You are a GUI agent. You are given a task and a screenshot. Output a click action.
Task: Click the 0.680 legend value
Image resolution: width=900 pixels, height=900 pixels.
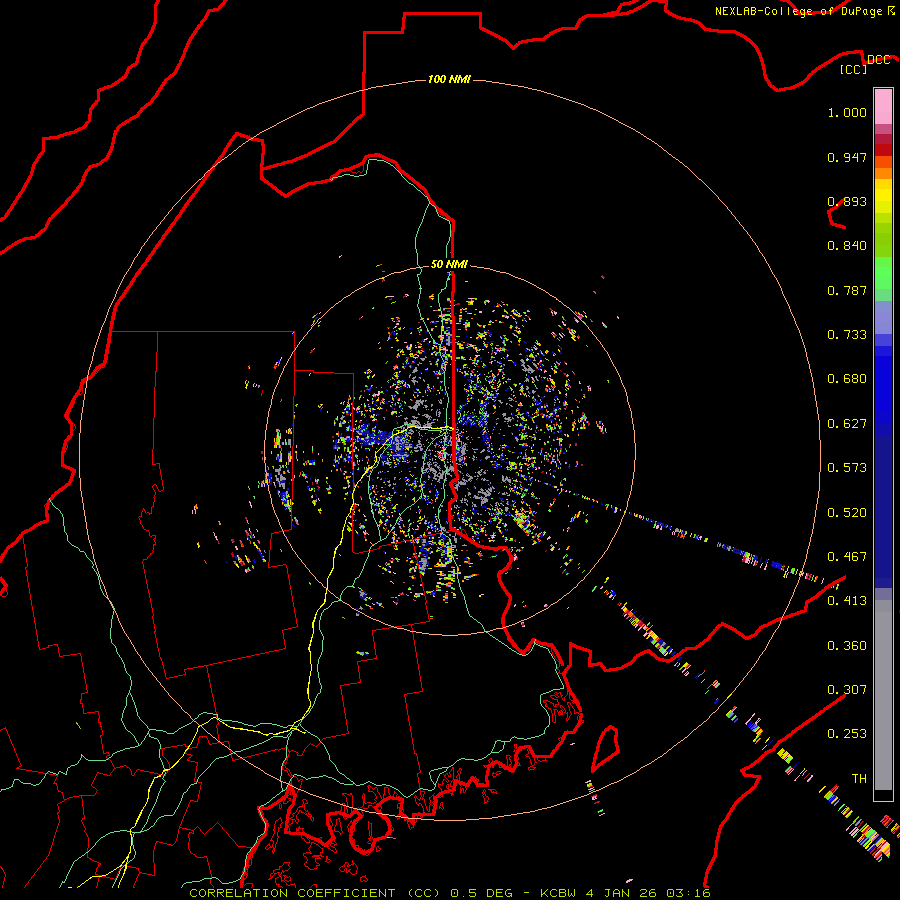click(x=847, y=379)
